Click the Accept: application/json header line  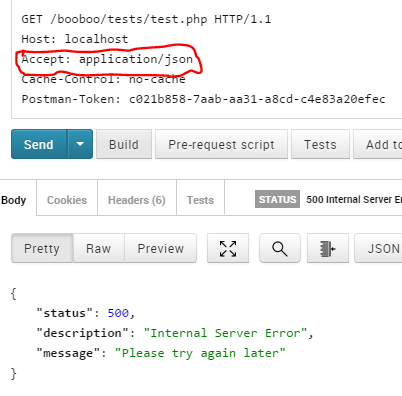(x=107, y=59)
